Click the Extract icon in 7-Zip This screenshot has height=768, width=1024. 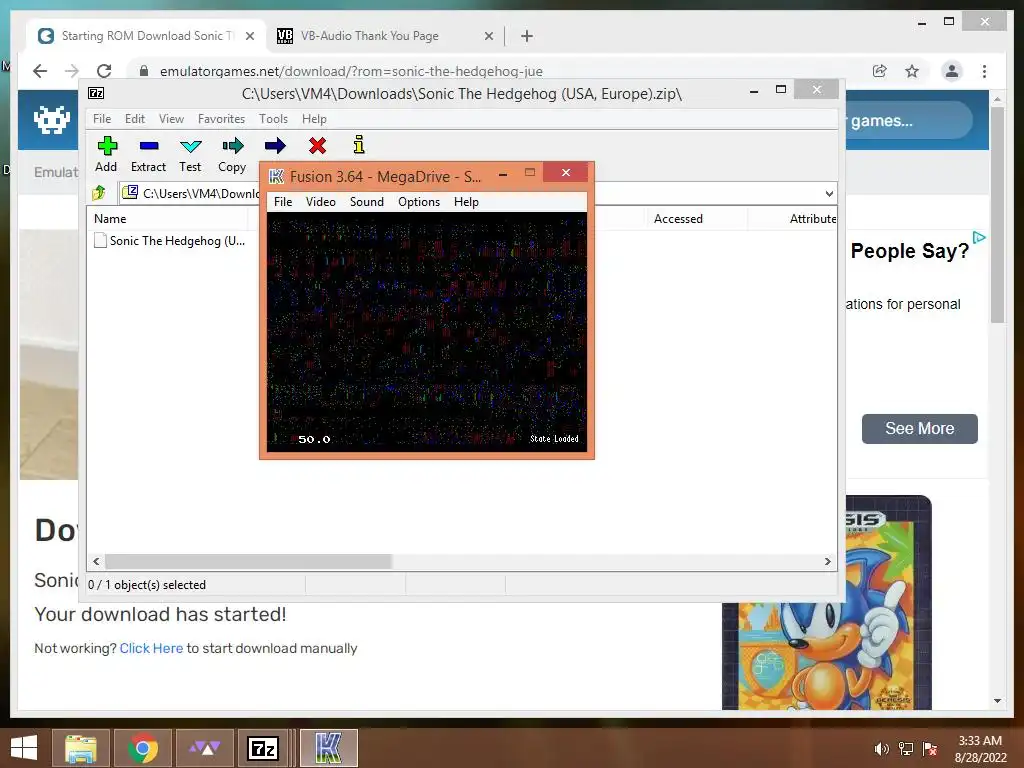(148, 154)
